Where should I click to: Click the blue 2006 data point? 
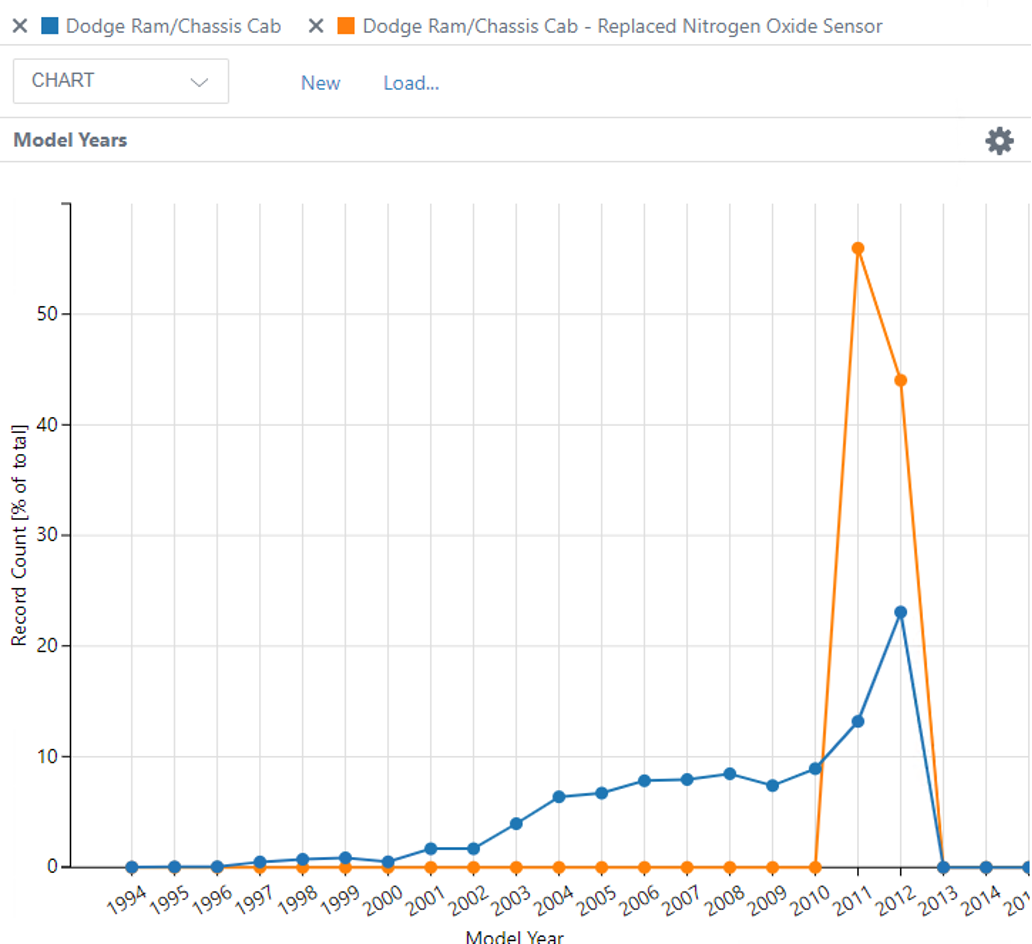(x=644, y=781)
